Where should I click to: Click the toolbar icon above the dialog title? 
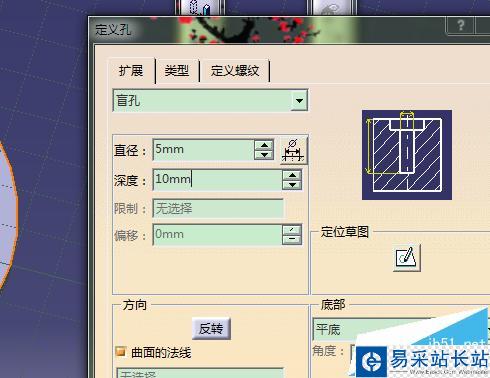point(200,7)
